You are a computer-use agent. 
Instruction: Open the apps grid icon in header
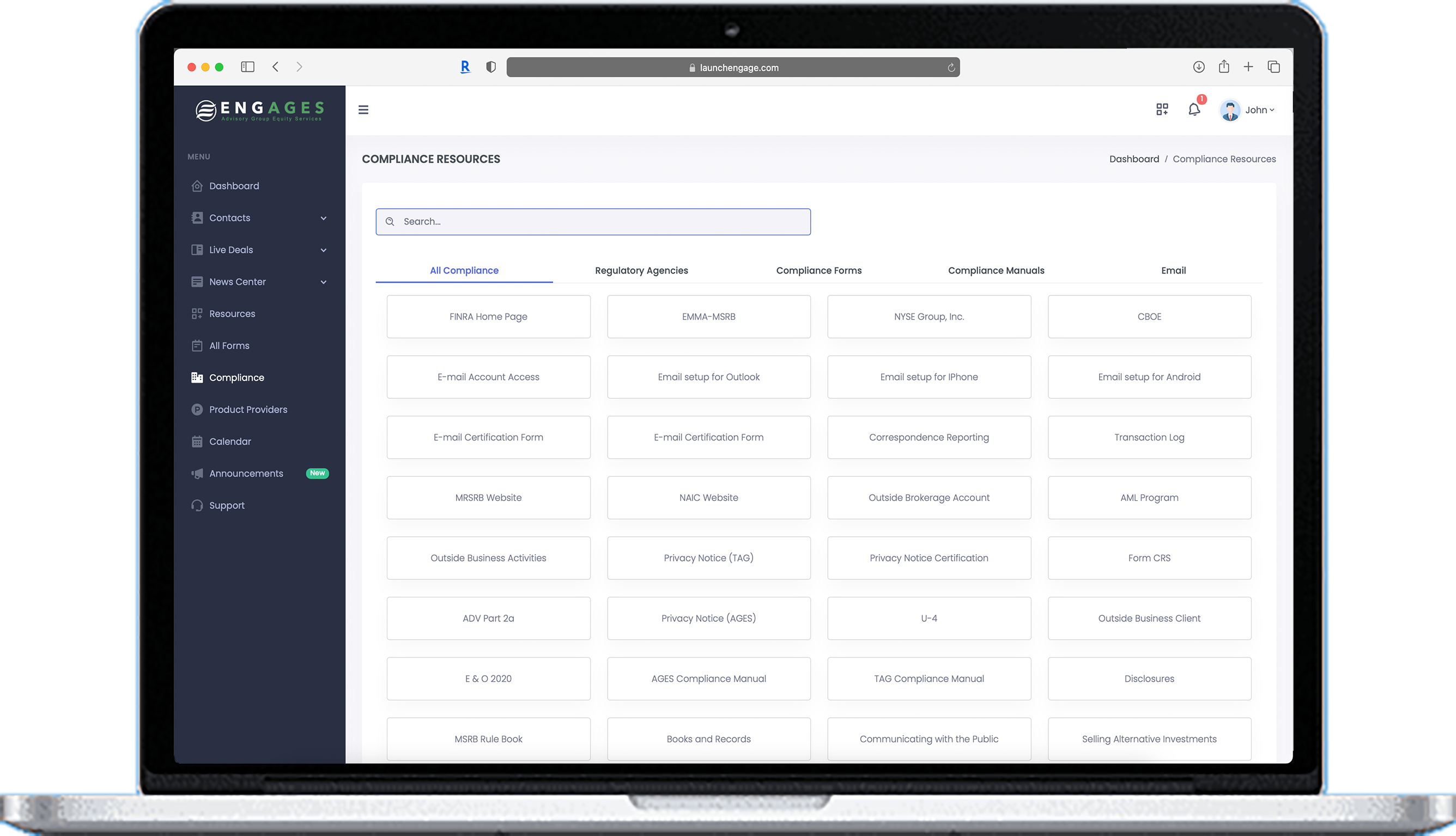(x=1162, y=110)
